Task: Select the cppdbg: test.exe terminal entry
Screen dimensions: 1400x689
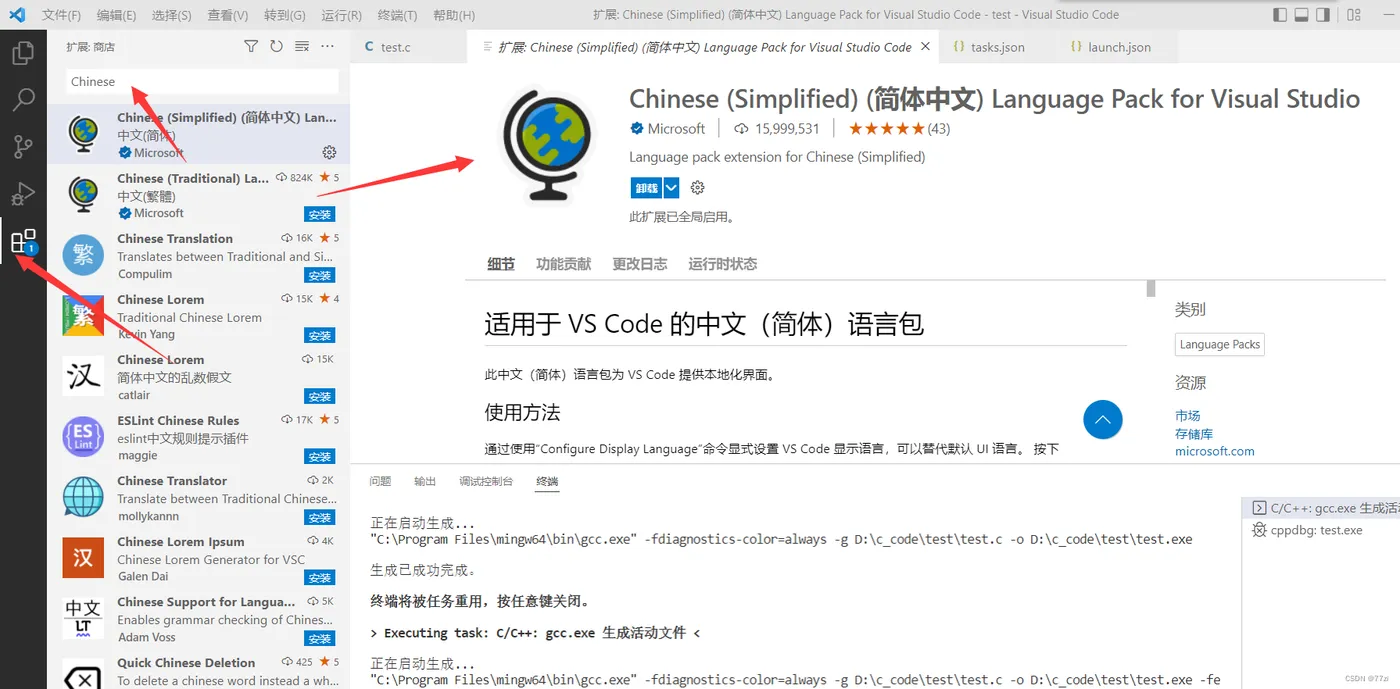Action: coord(1320,530)
